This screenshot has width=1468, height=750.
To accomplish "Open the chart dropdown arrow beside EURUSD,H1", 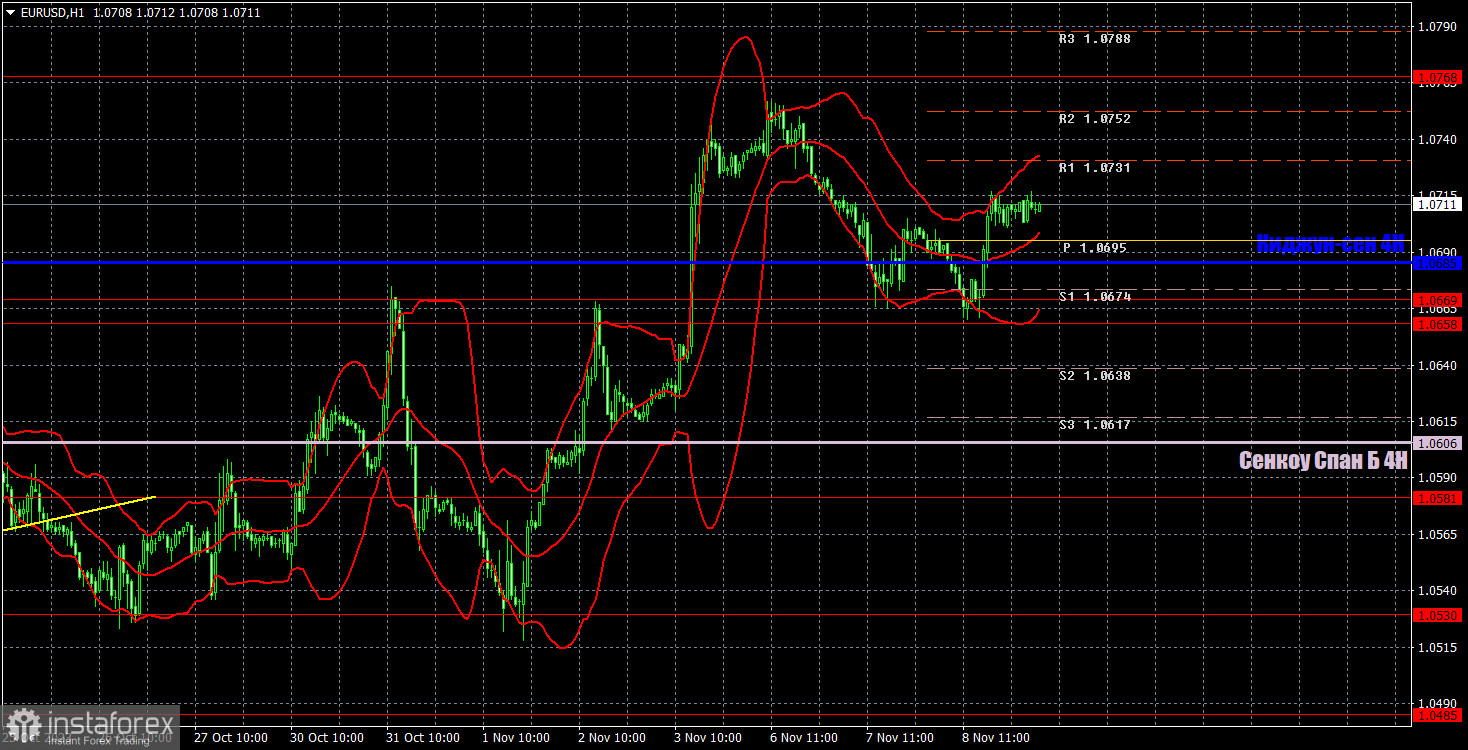I will 10,13.
